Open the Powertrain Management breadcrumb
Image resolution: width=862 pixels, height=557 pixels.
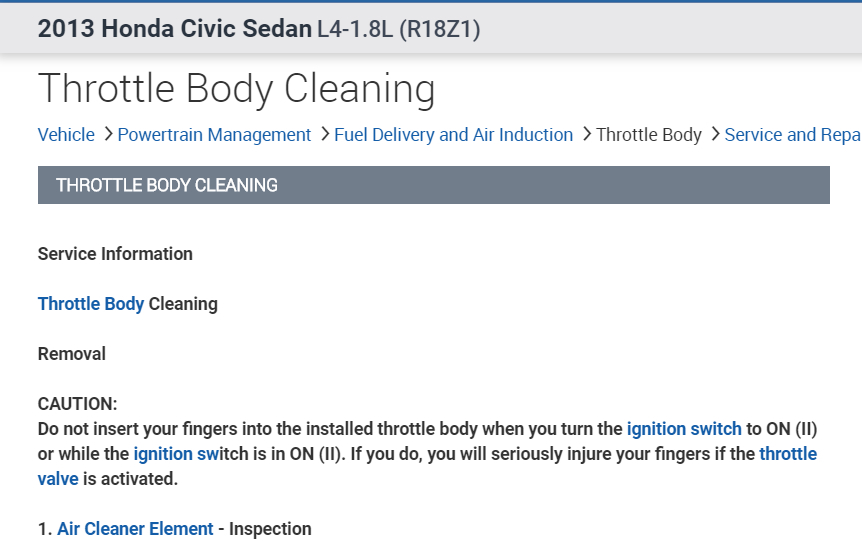[214, 135]
